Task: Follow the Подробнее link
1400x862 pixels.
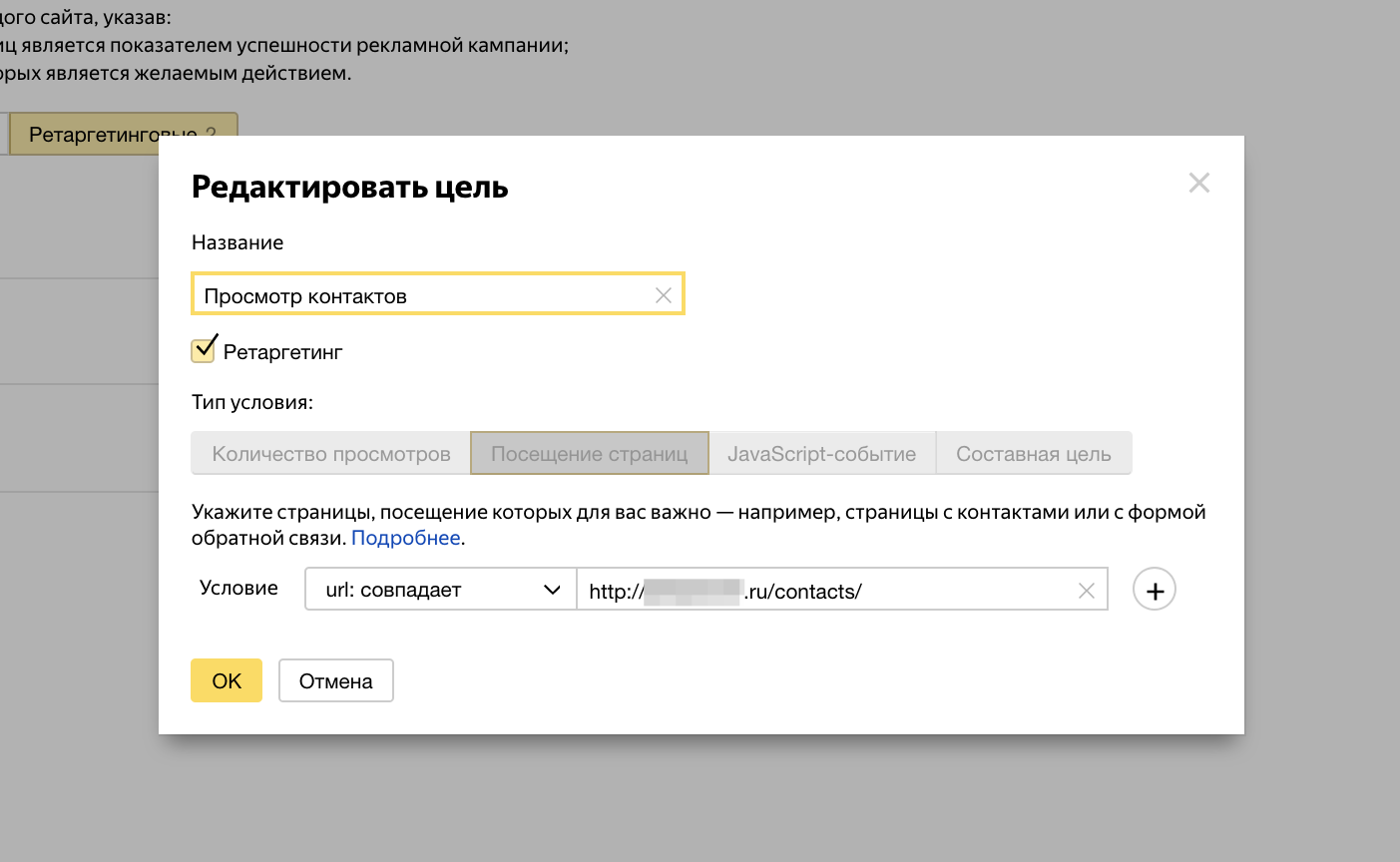Action: tap(405, 538)
